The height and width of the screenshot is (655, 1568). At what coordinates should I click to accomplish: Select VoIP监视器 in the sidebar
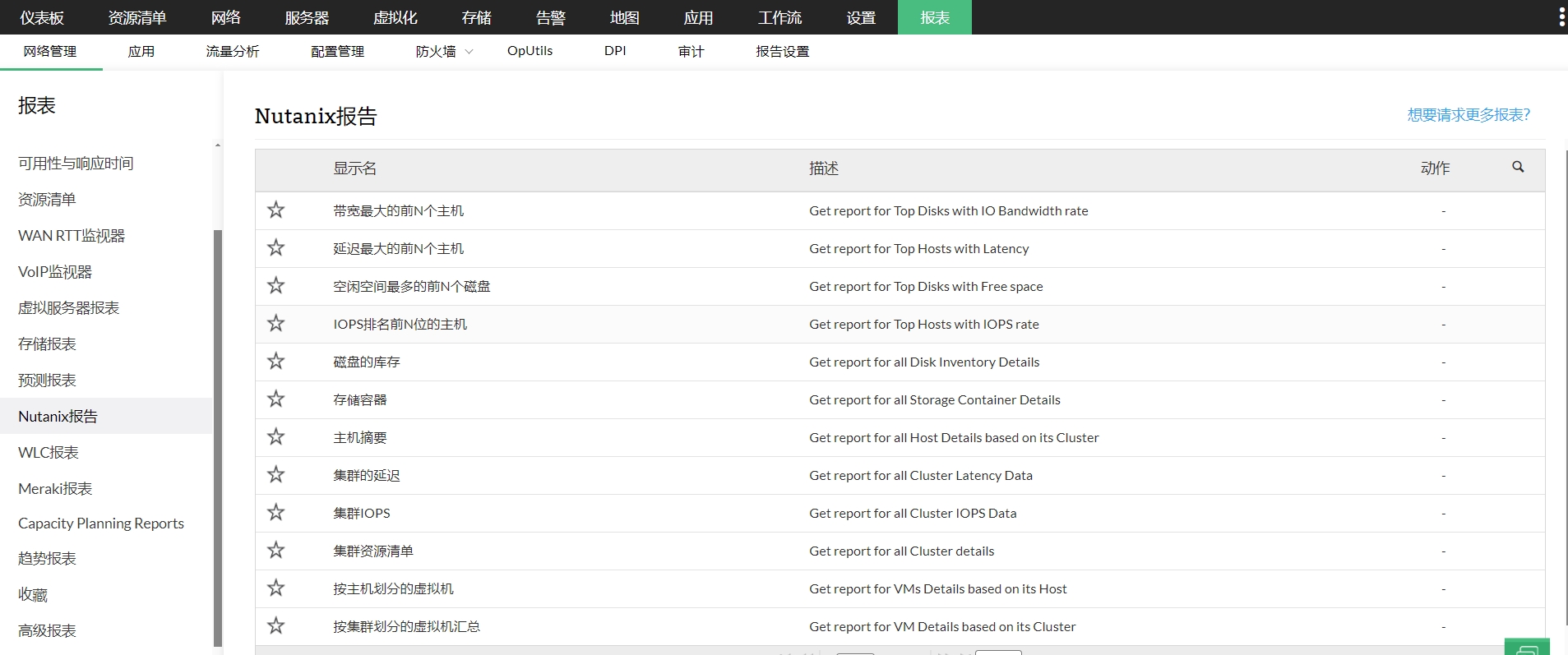[x=55, y=271]
